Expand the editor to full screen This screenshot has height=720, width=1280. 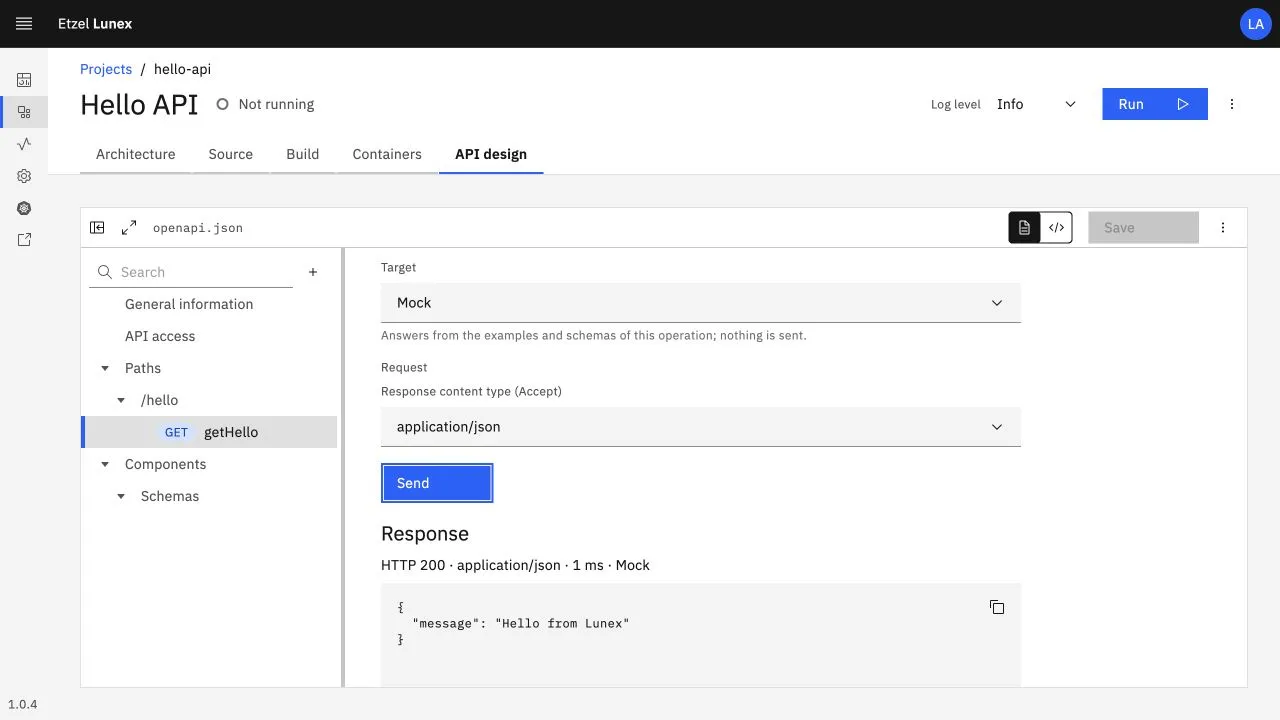(x=129, y=228)
